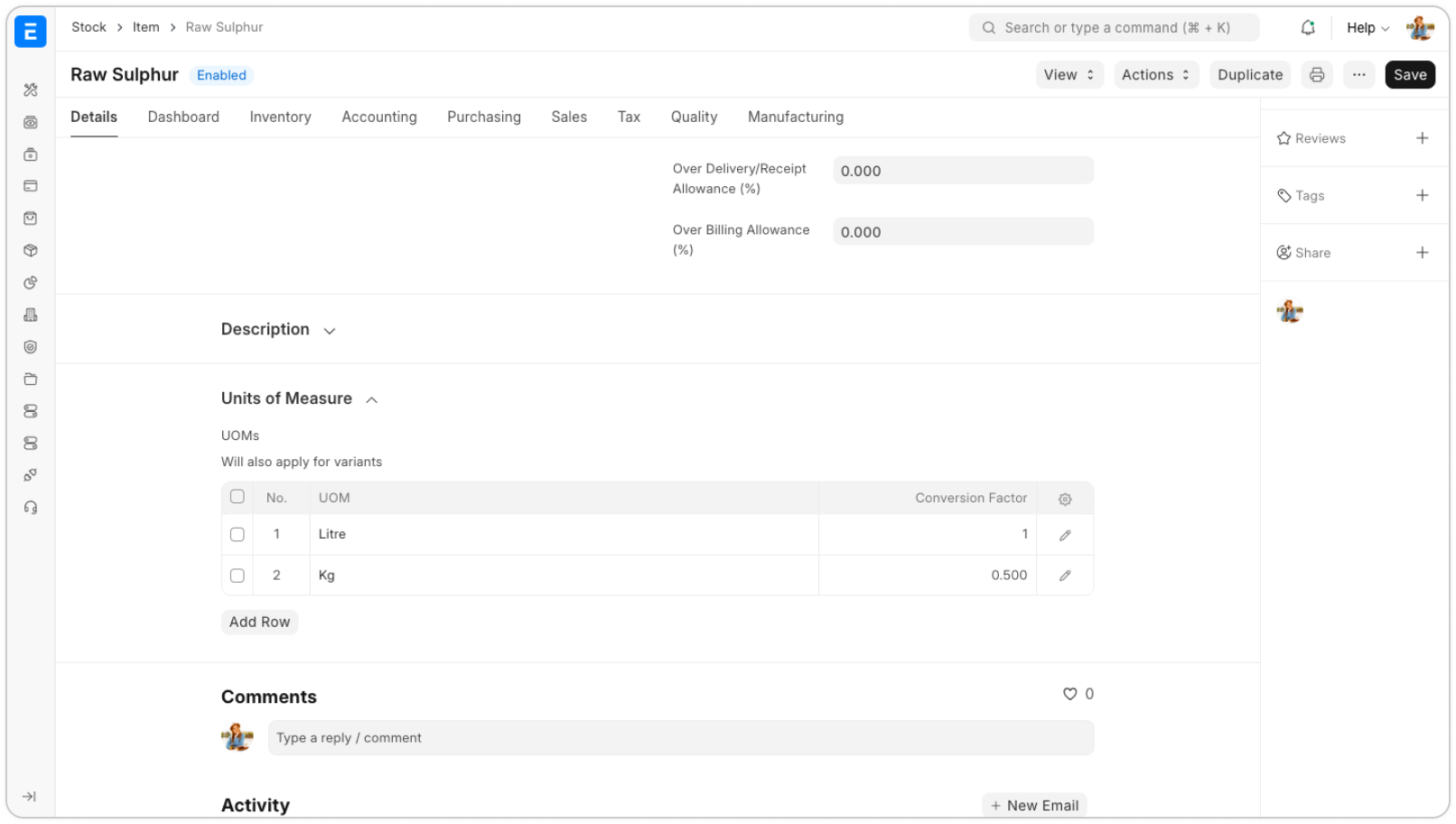The width and height of the screenshot is (1456, 824).
Task: Click the Share plus icon
Action: [x=1422, y=253]
